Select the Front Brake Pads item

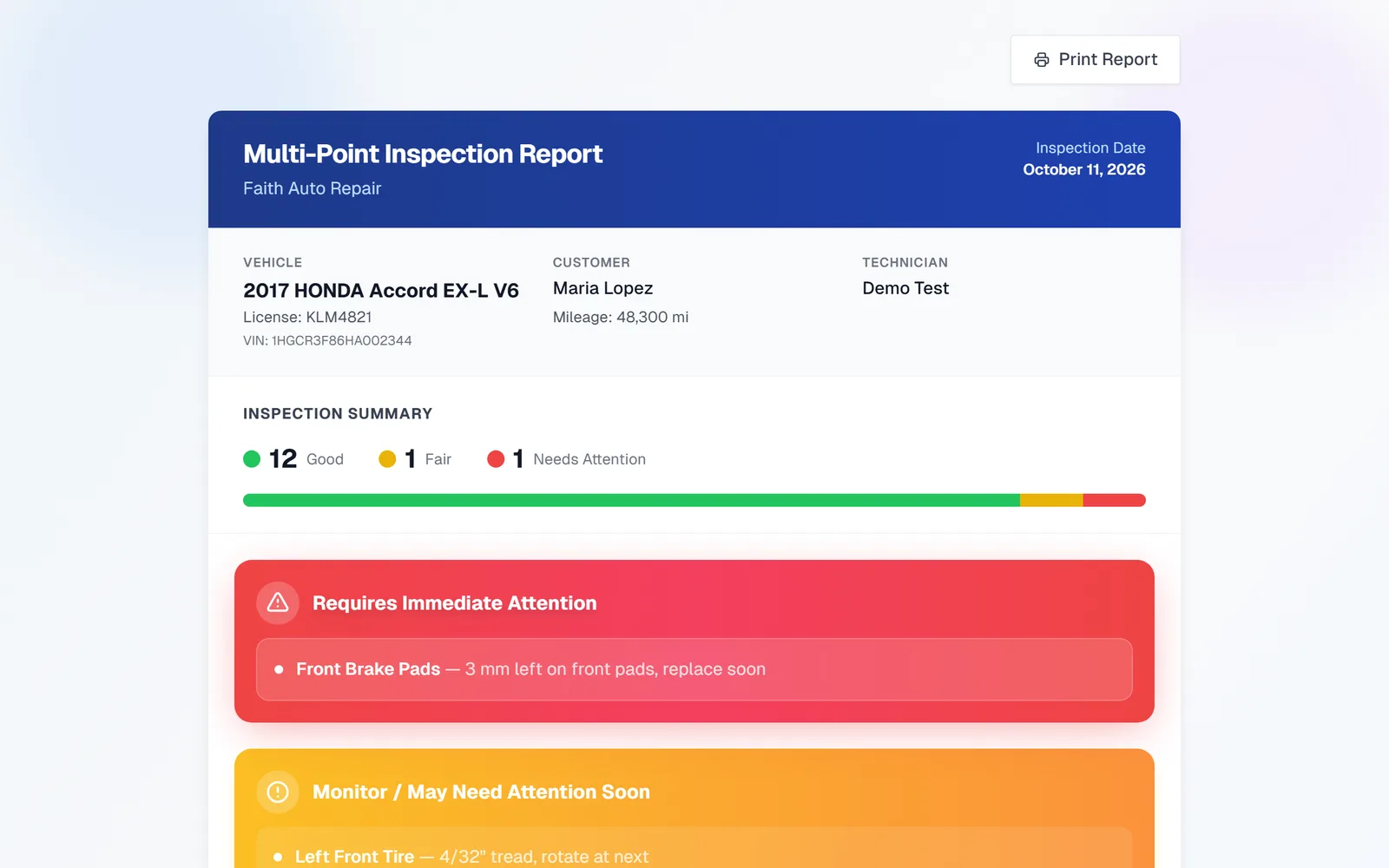point(694,669)
